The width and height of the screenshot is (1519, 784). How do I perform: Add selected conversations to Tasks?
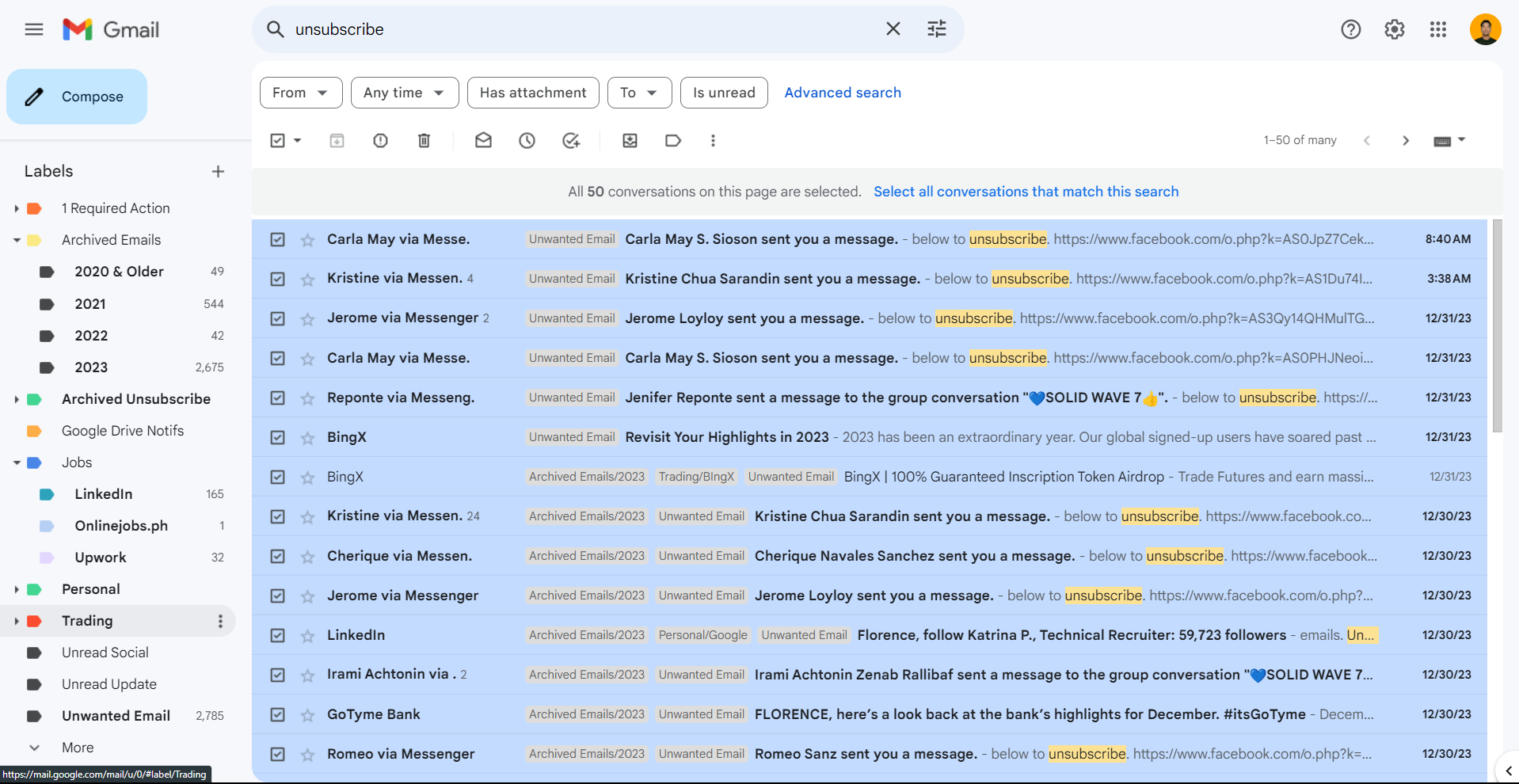[571, 140]
